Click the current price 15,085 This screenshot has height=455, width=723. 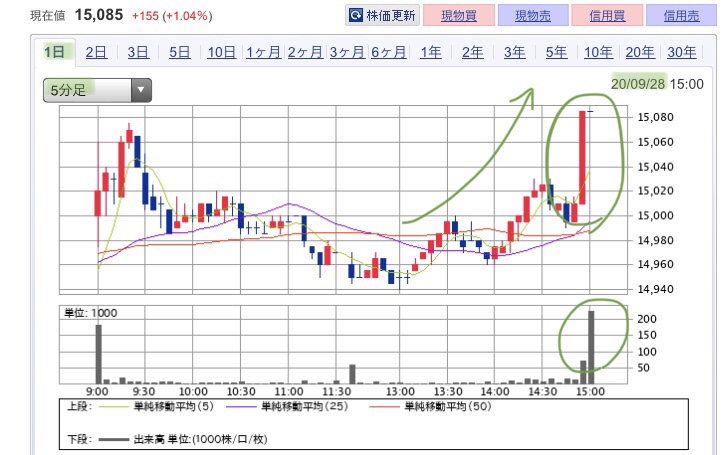pyautogui.click(x=99, y=15)
